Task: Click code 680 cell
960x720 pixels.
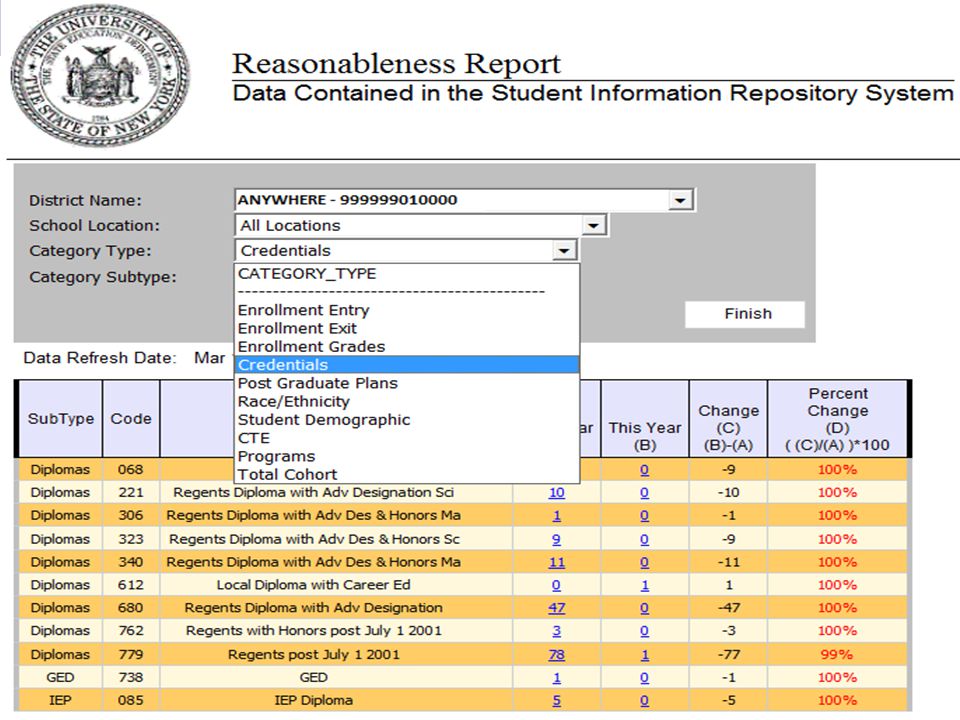Action: click(131, 608)
